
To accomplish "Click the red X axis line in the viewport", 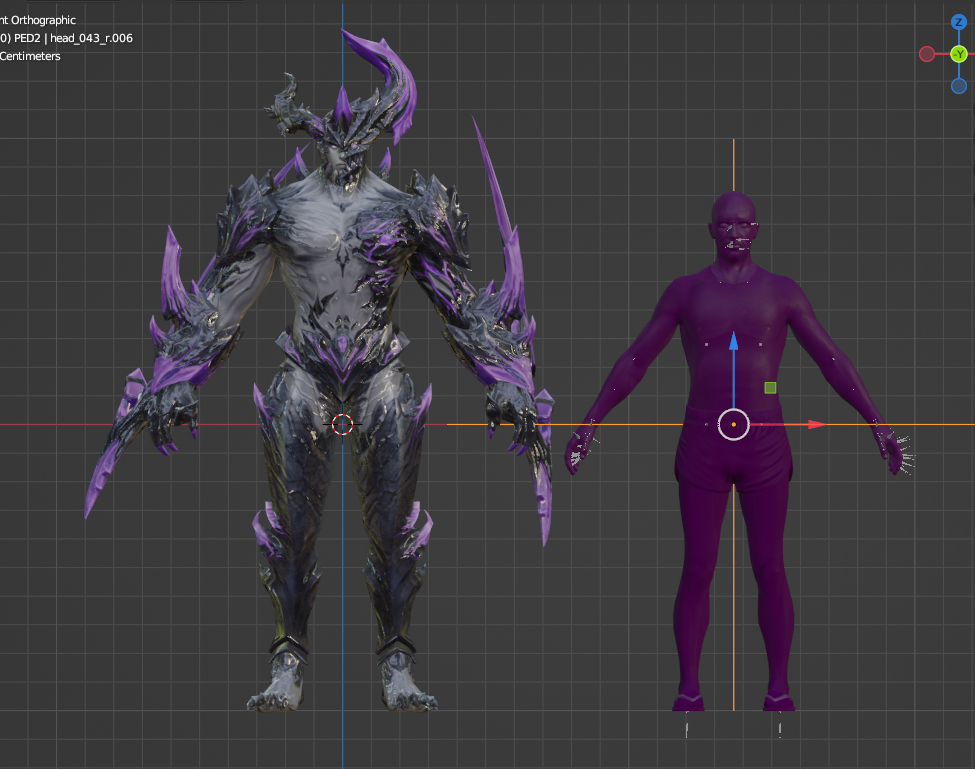I will point(100,424).
